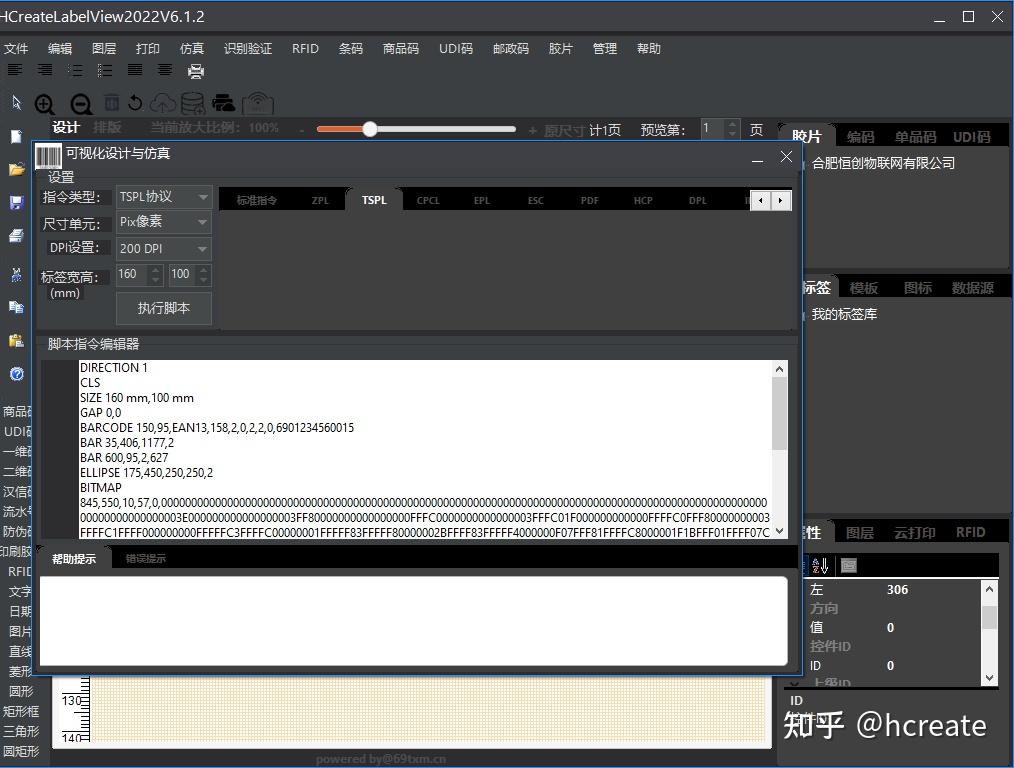Increase the 预览第 page number stepper
The width and height of the screenshot is (1014, 768).
(x=732, y=124)
